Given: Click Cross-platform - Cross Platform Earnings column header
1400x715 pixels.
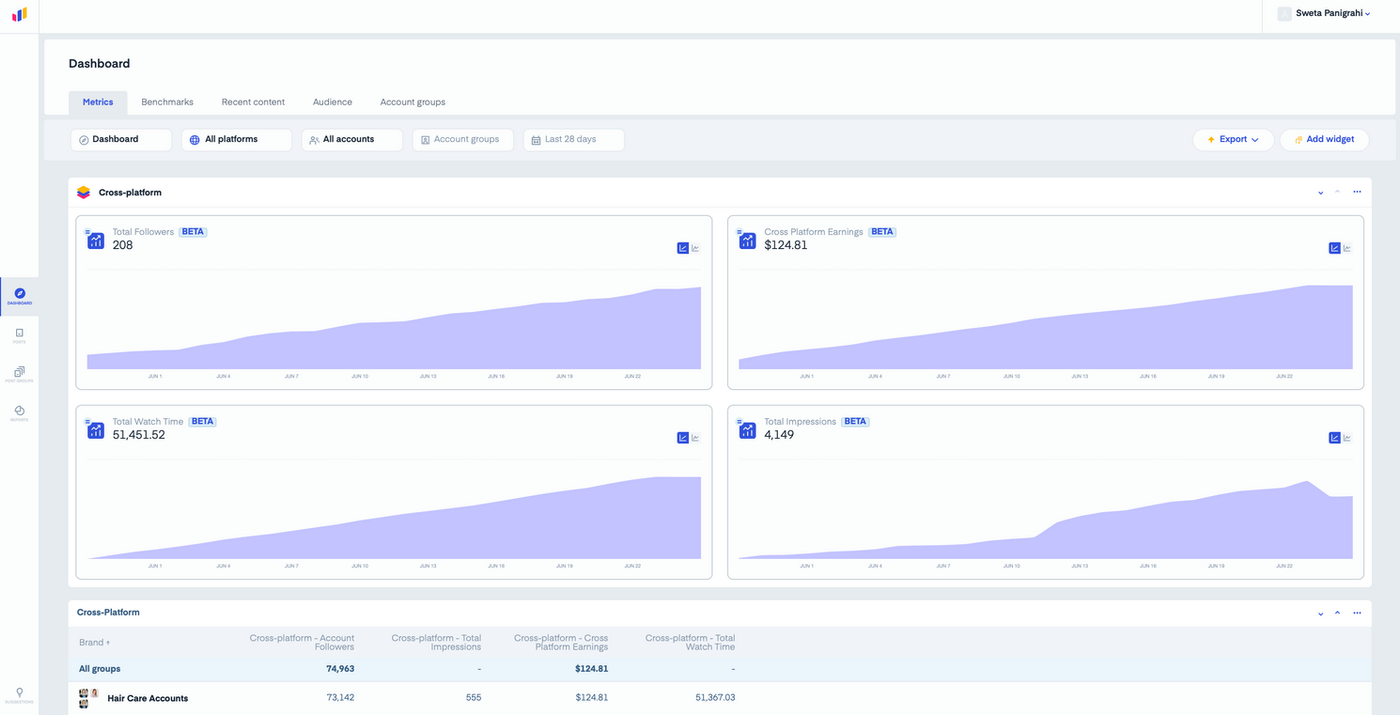Looking at the screenshot, I should tap(561, 642).
